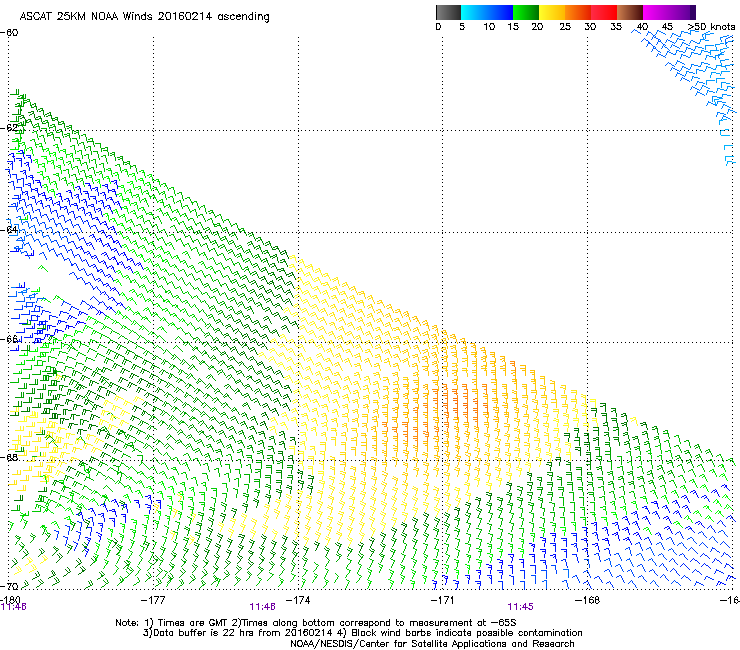Click the latitude label -68

tap(9, 457)
